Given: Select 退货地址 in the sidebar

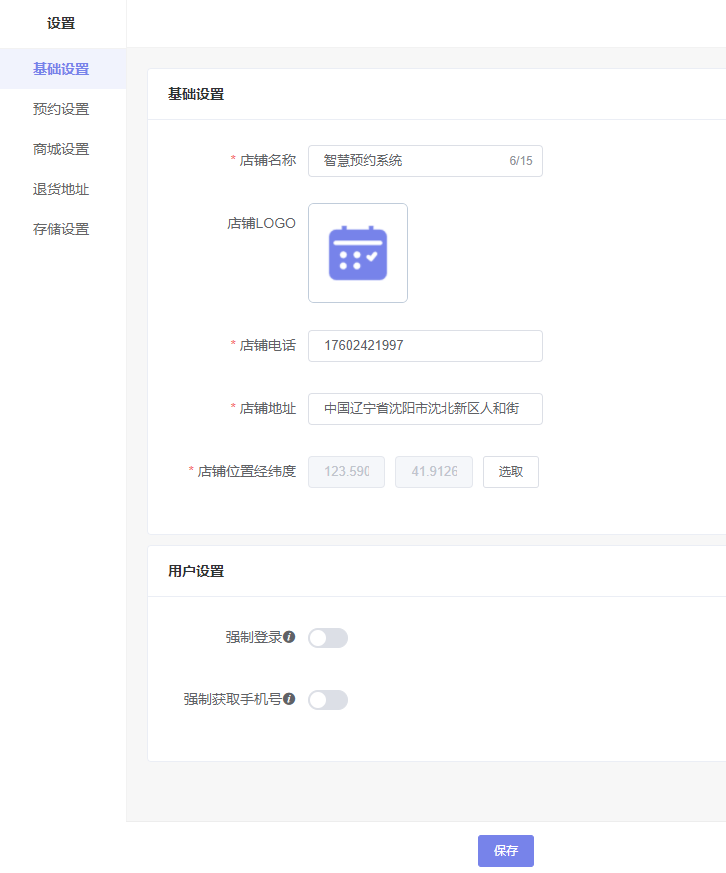Looking at the screenshot, I should pos(61,189).
